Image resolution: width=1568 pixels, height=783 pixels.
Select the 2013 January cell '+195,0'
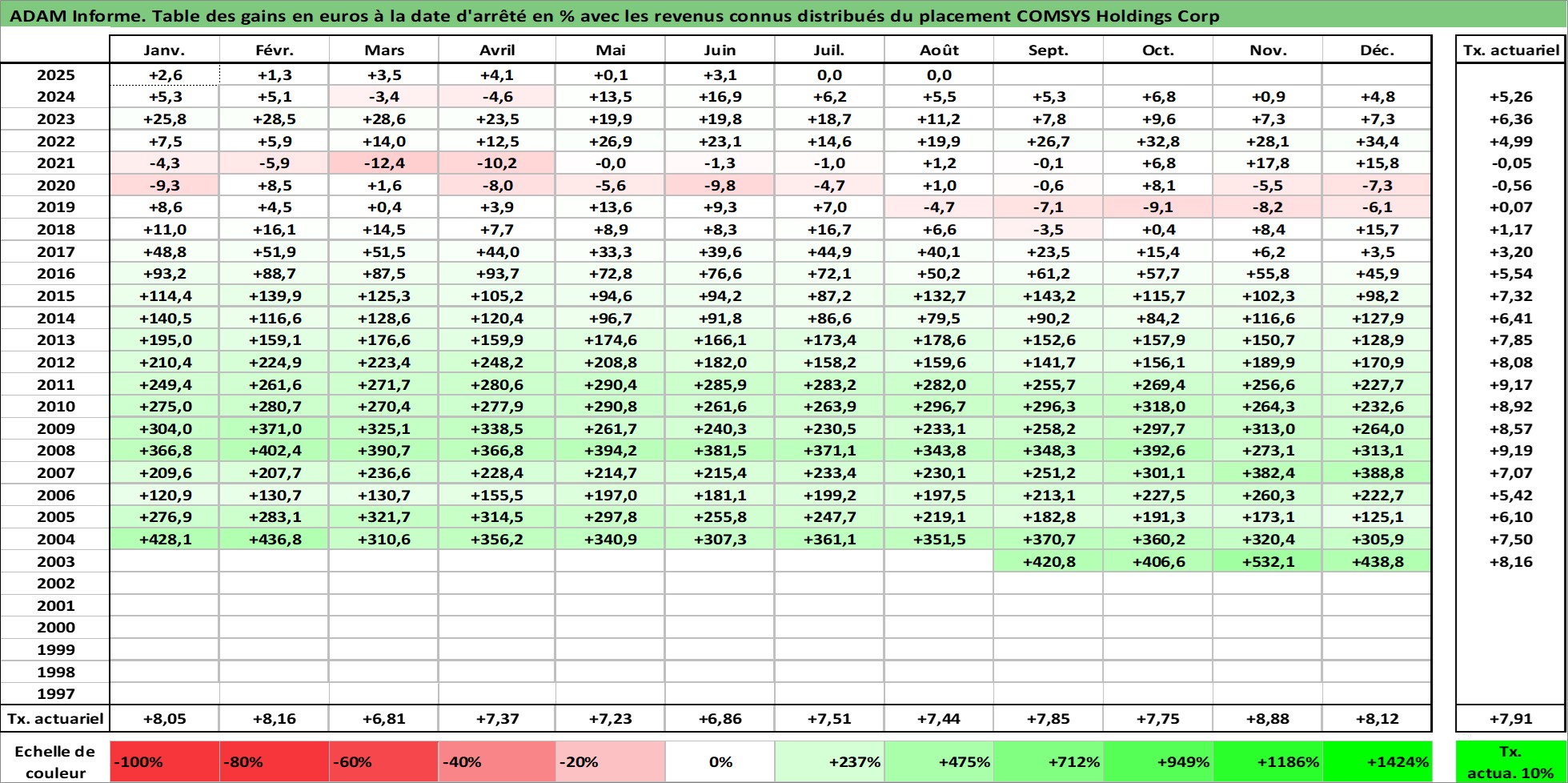point(164,339)
